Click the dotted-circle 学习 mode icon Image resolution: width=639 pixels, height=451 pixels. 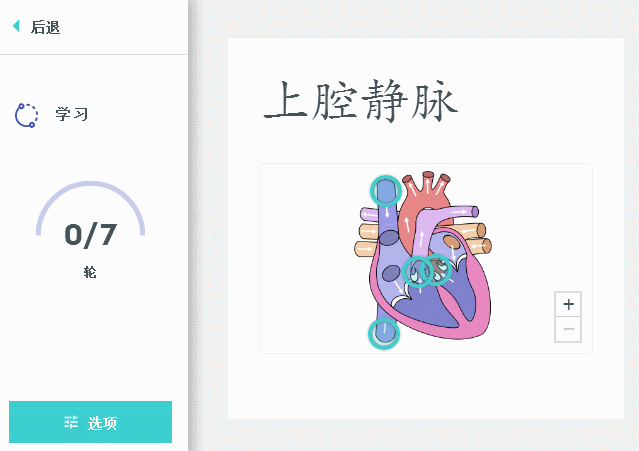pos(26,115)
